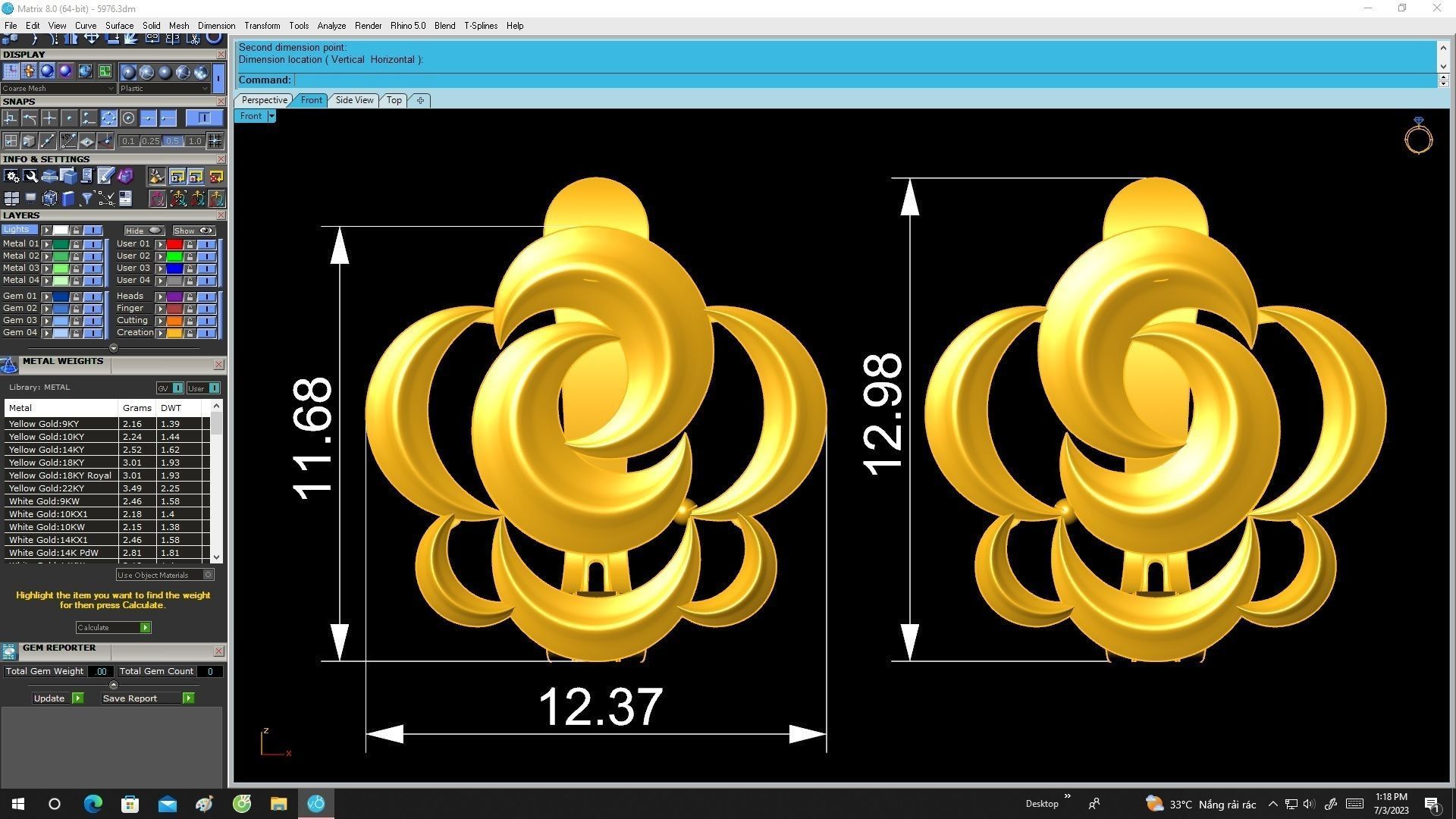This screenshot has height=819, width=1456.
Task: Click in the Command input field
Action: pyautogui.click(x=864, y=80)
